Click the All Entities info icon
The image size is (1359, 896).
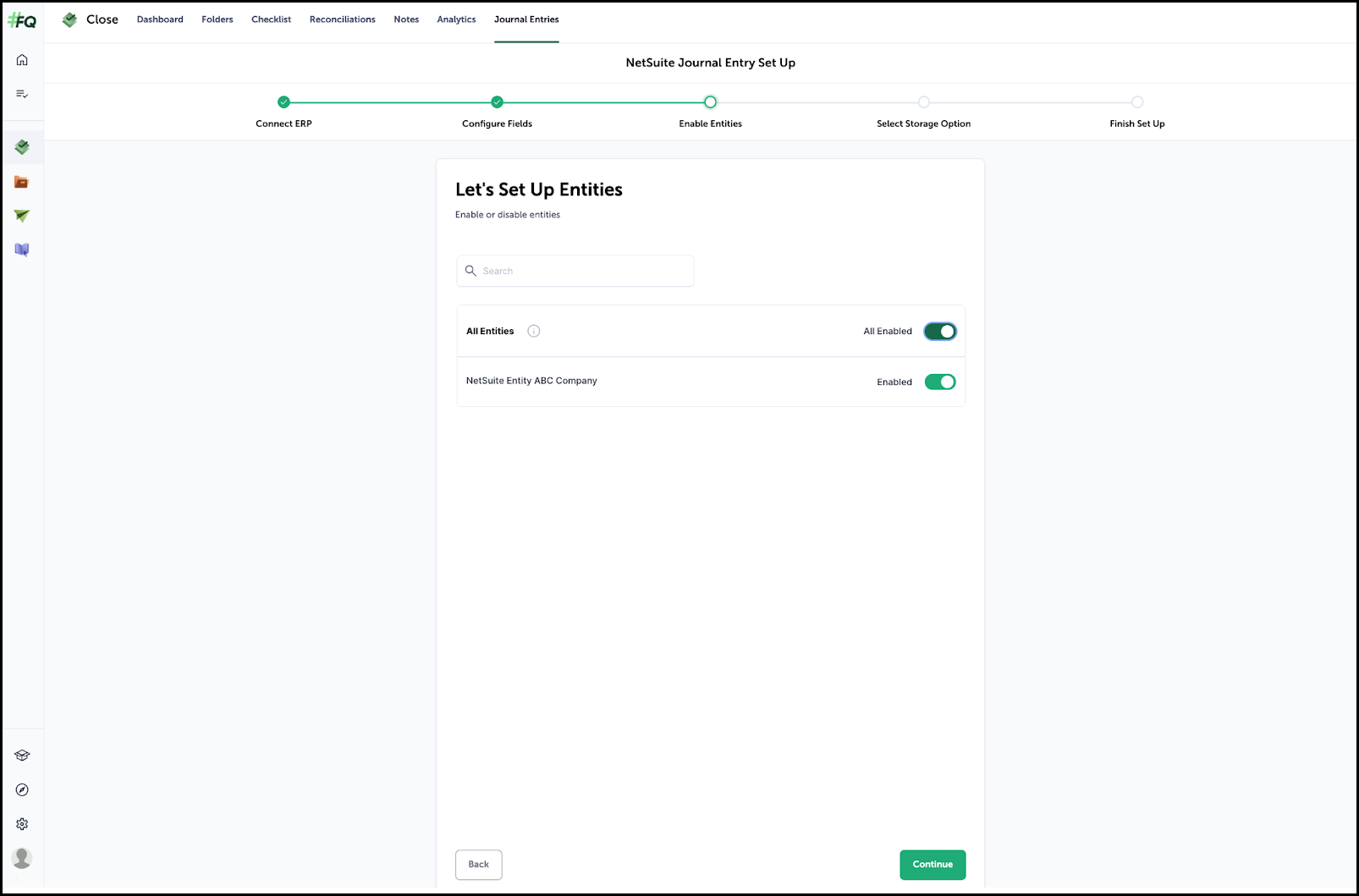533,332
